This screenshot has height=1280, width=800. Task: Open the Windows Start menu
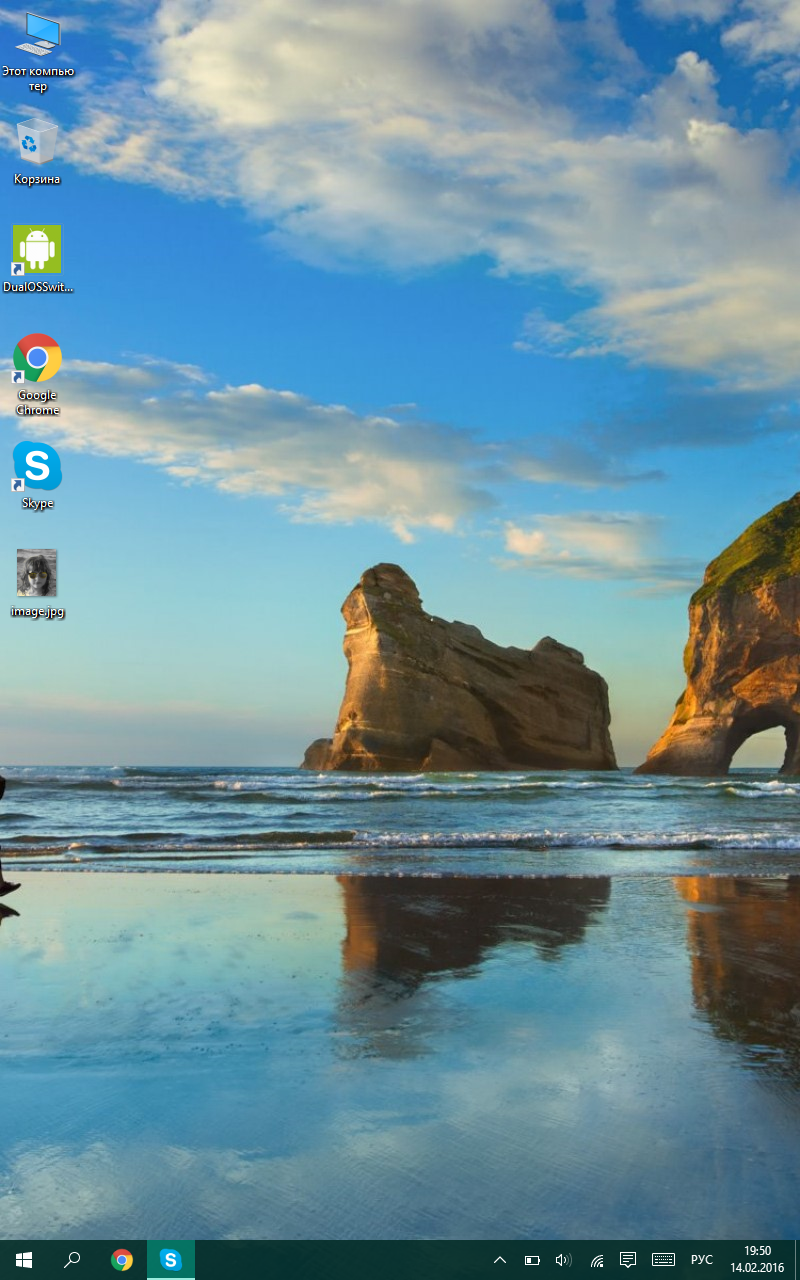click(x=24, y=1260)
